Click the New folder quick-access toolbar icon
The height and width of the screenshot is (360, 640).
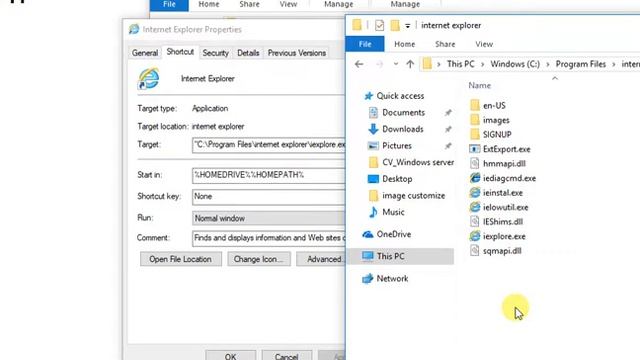[395, 25]
